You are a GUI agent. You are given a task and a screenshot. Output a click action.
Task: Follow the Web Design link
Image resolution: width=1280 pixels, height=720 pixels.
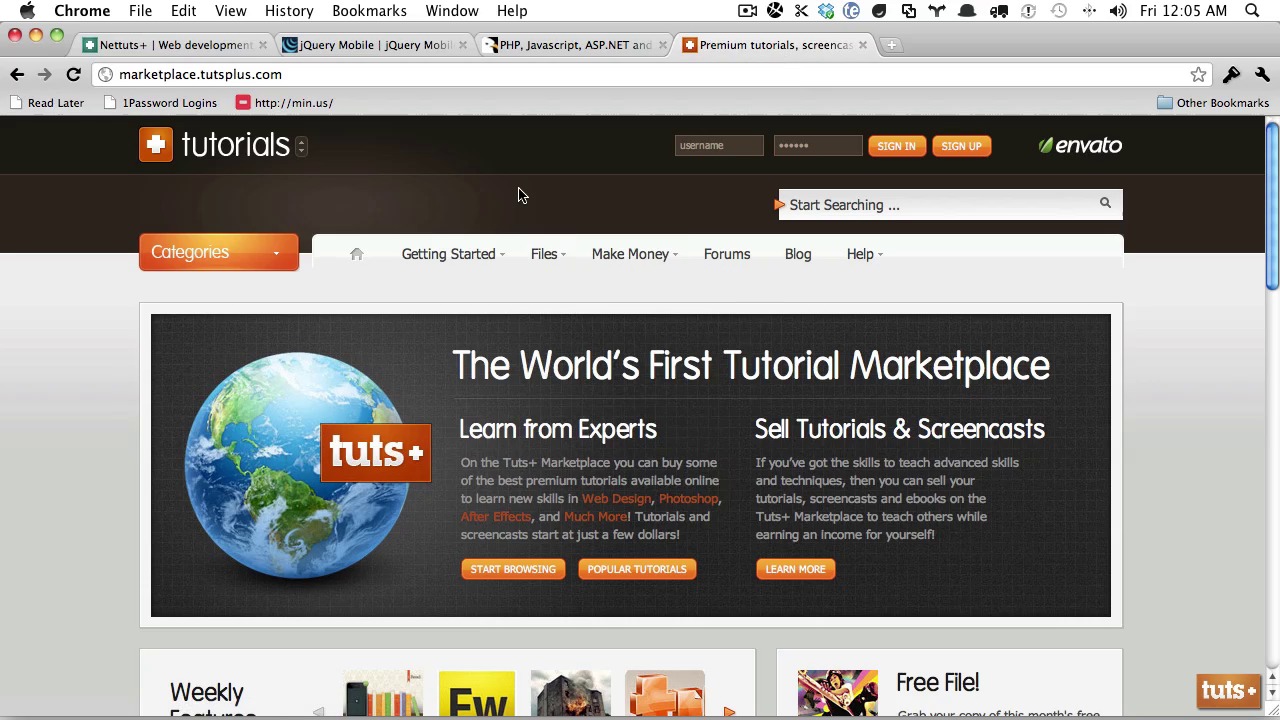pos(616,498)
